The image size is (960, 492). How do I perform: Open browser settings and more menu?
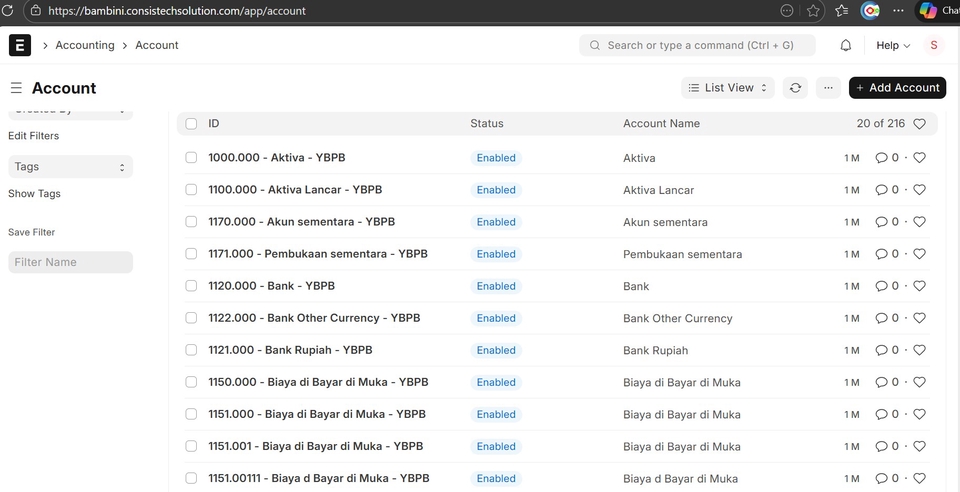tap(898, 10)
